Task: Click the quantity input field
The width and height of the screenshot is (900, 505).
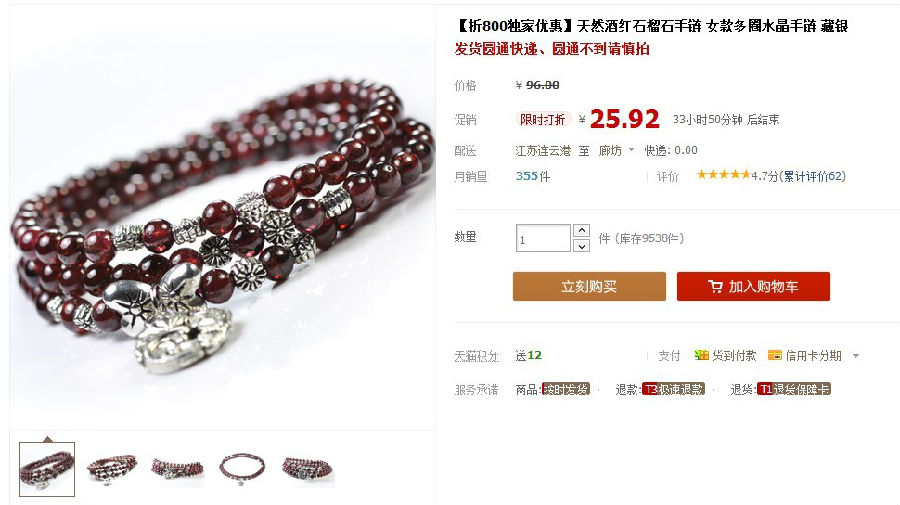Action: click(543, 238)
